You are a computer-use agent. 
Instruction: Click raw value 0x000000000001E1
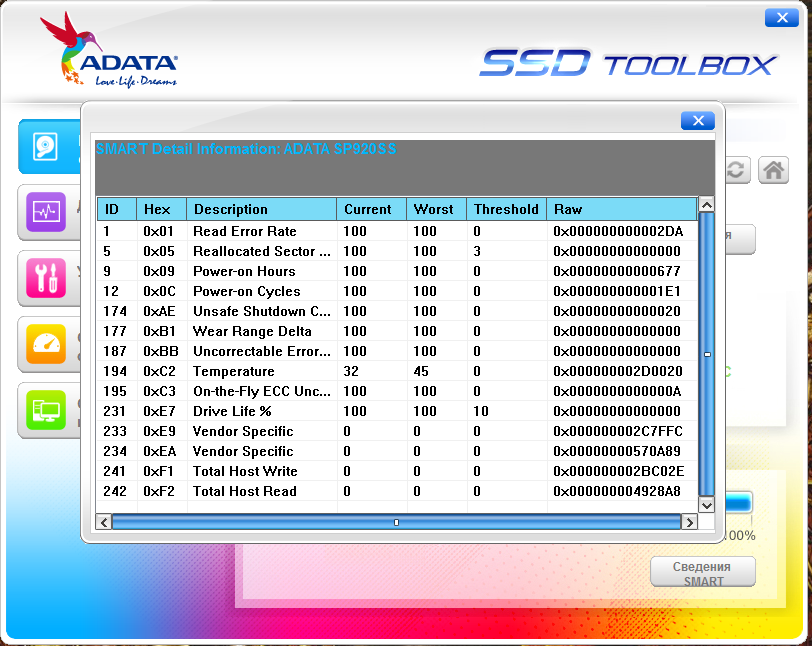click(x=617, y=291)
